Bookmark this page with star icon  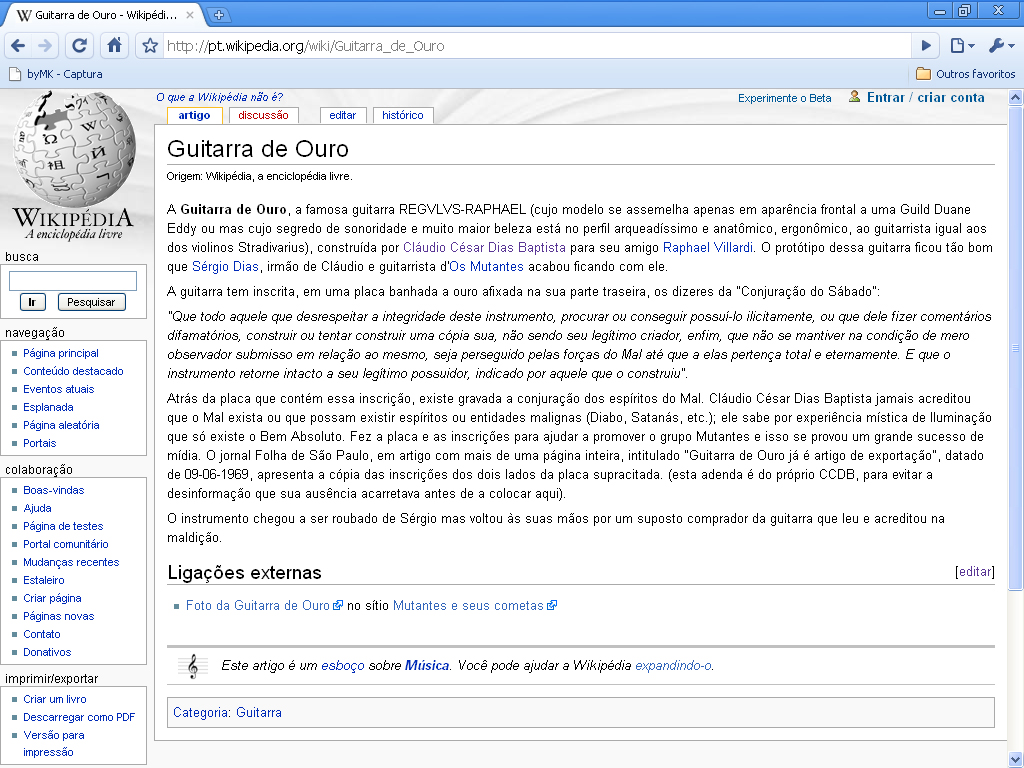pyautogui.click(x=150, y=46)
